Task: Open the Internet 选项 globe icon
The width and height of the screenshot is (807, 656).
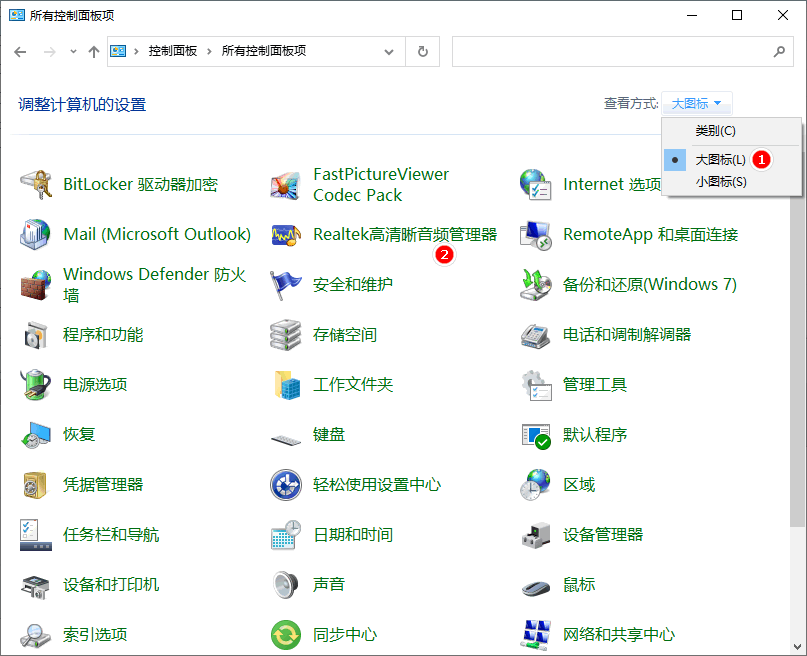Action: [536, 185]
